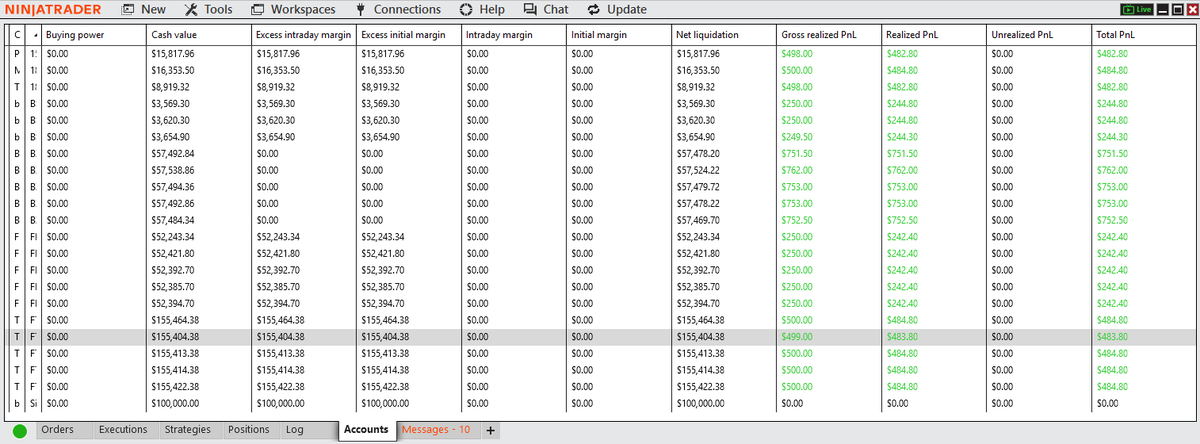Click the green connection status circle
The width and height of the screenshot is (1200, 444).
point(20,431)
